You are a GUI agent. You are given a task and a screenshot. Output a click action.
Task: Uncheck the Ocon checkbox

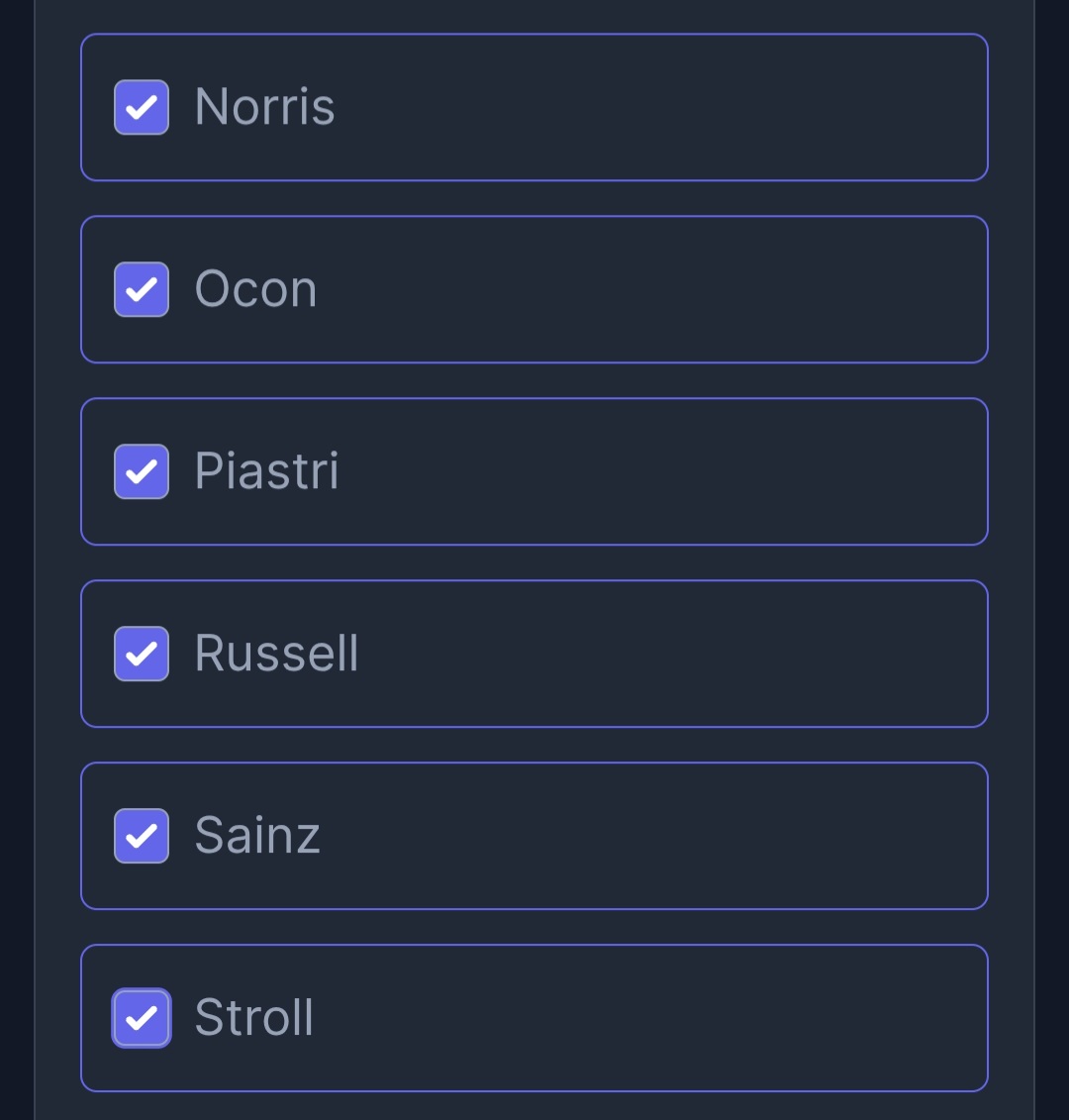click(142, 289)
